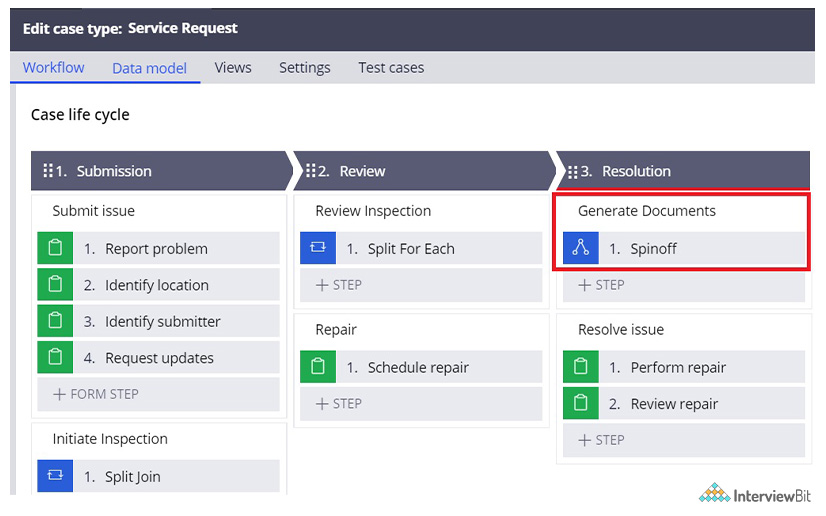Add a step under Resolve issue
The width and height of the screenshot is (826, 516).
(x=684, y=440)
